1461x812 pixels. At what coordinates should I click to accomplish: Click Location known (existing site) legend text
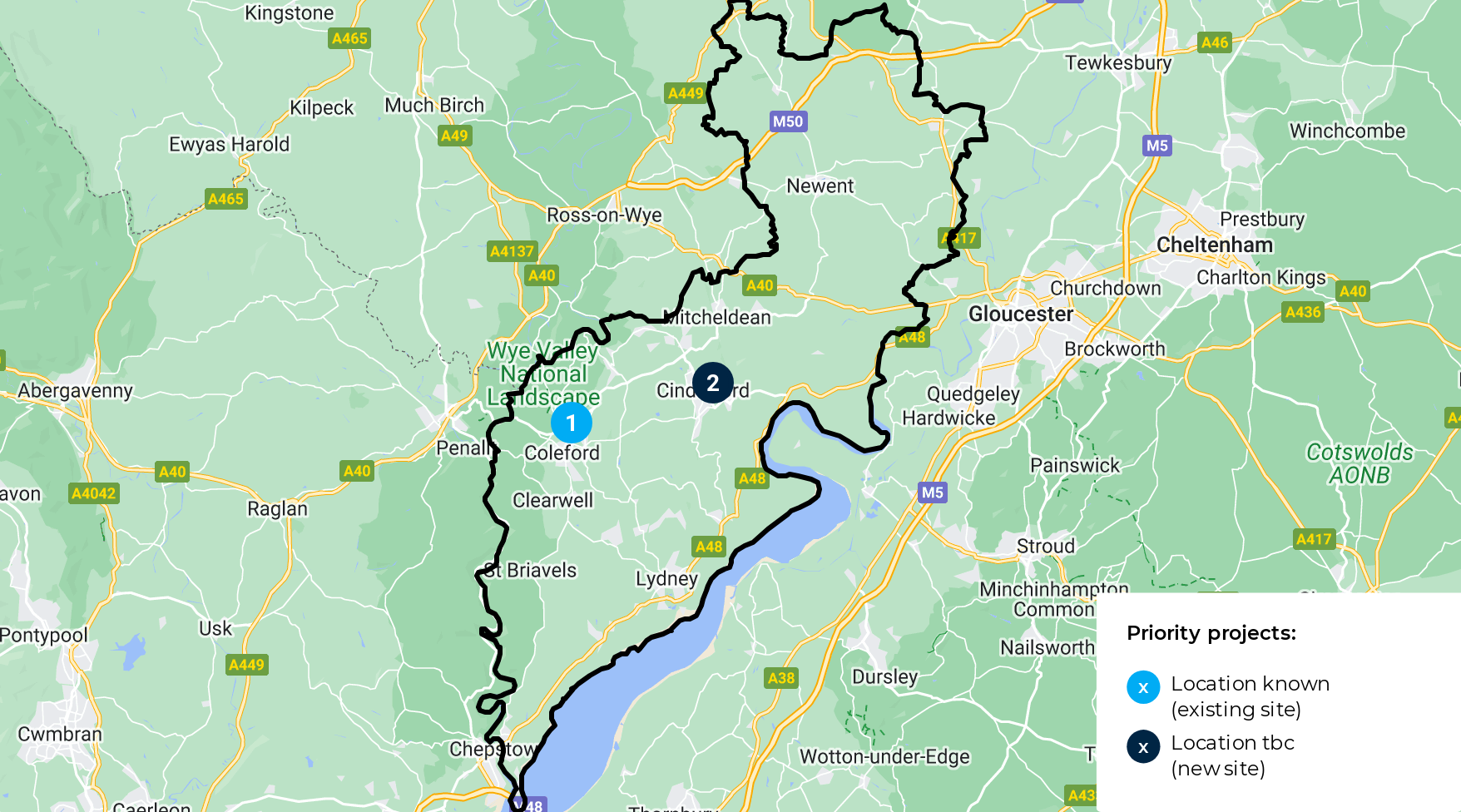[x=1250, y=696]
